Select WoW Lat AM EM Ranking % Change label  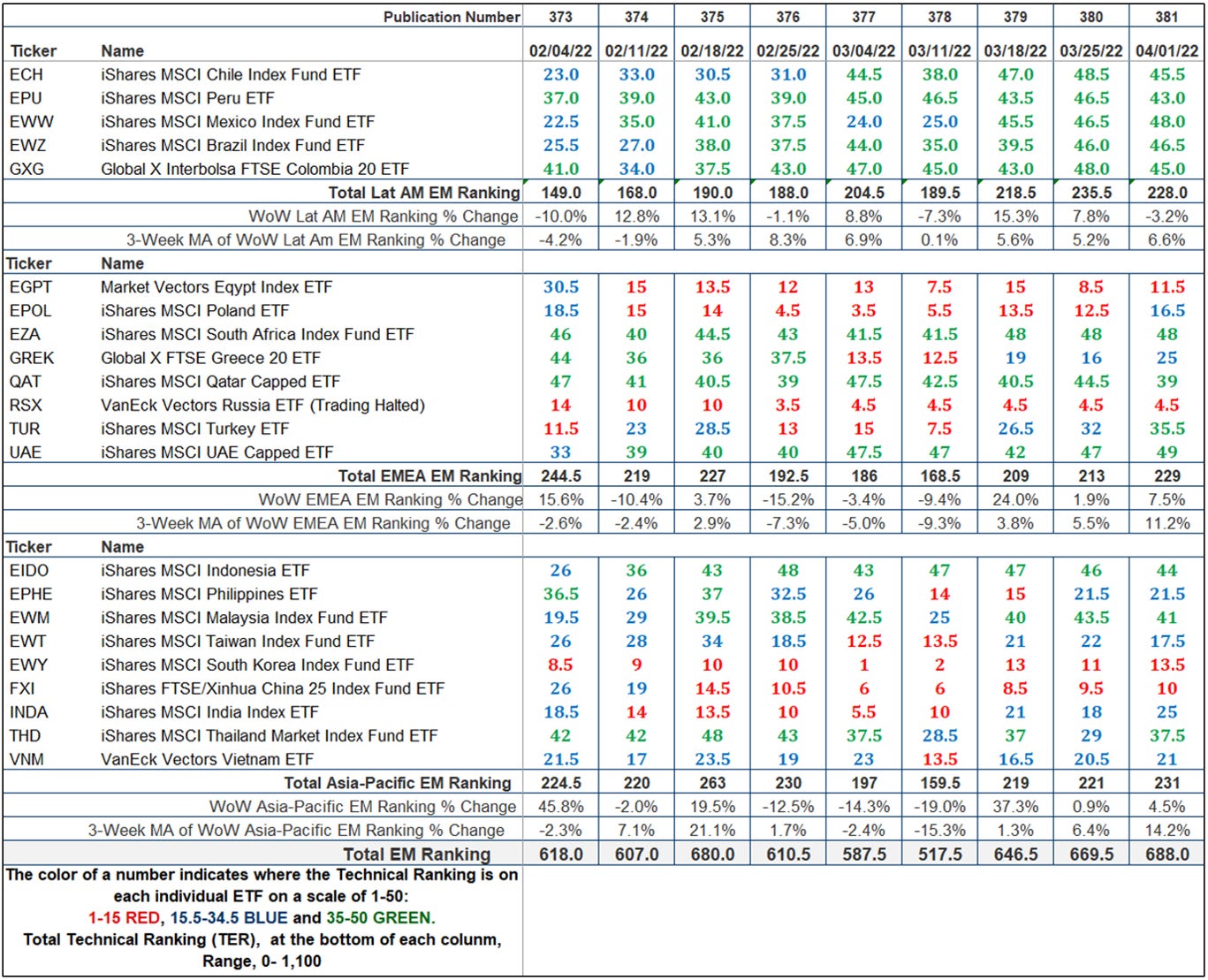(x=383, y=217)
